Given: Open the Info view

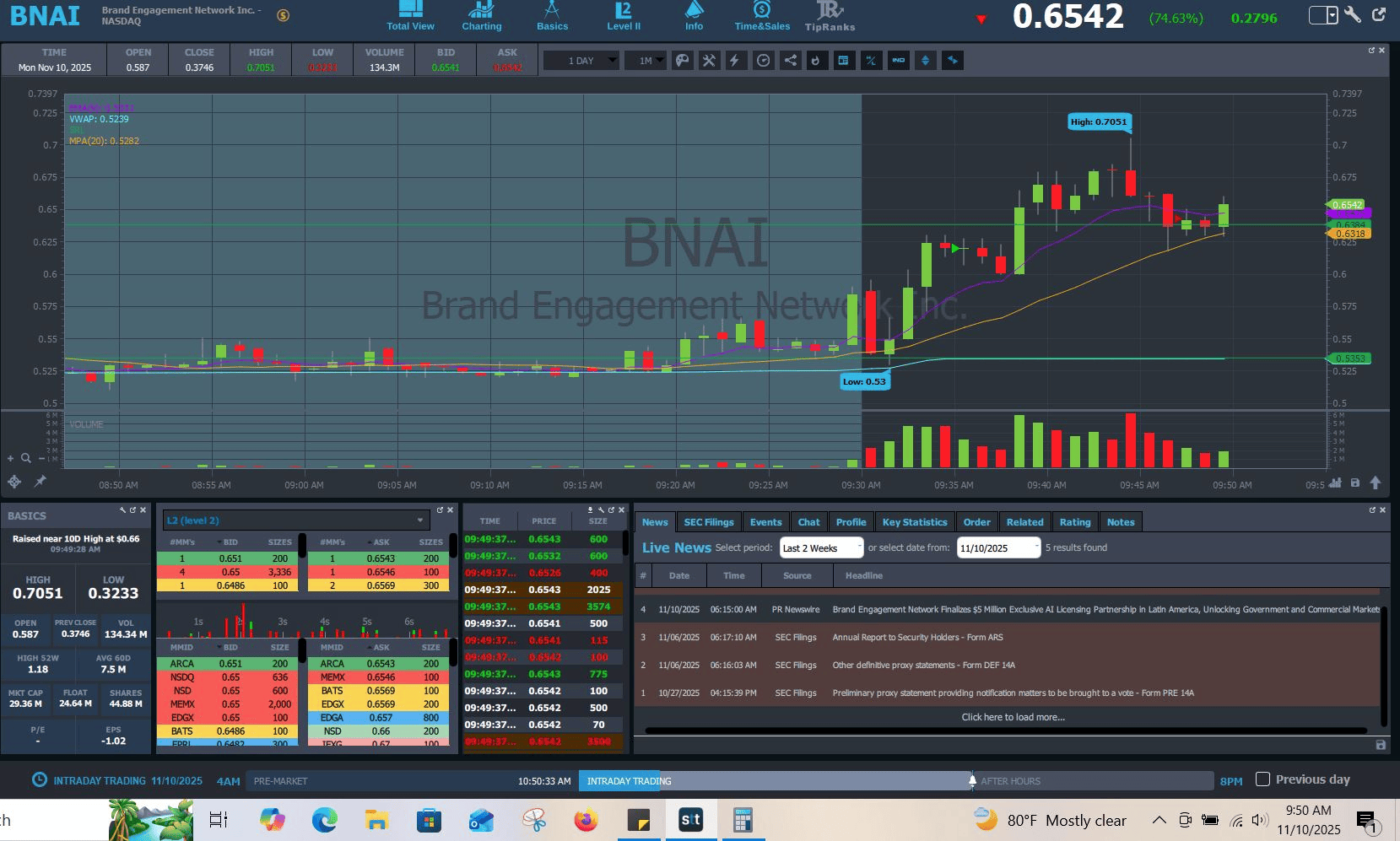Looking at the screenshot, I should point(694,16).
